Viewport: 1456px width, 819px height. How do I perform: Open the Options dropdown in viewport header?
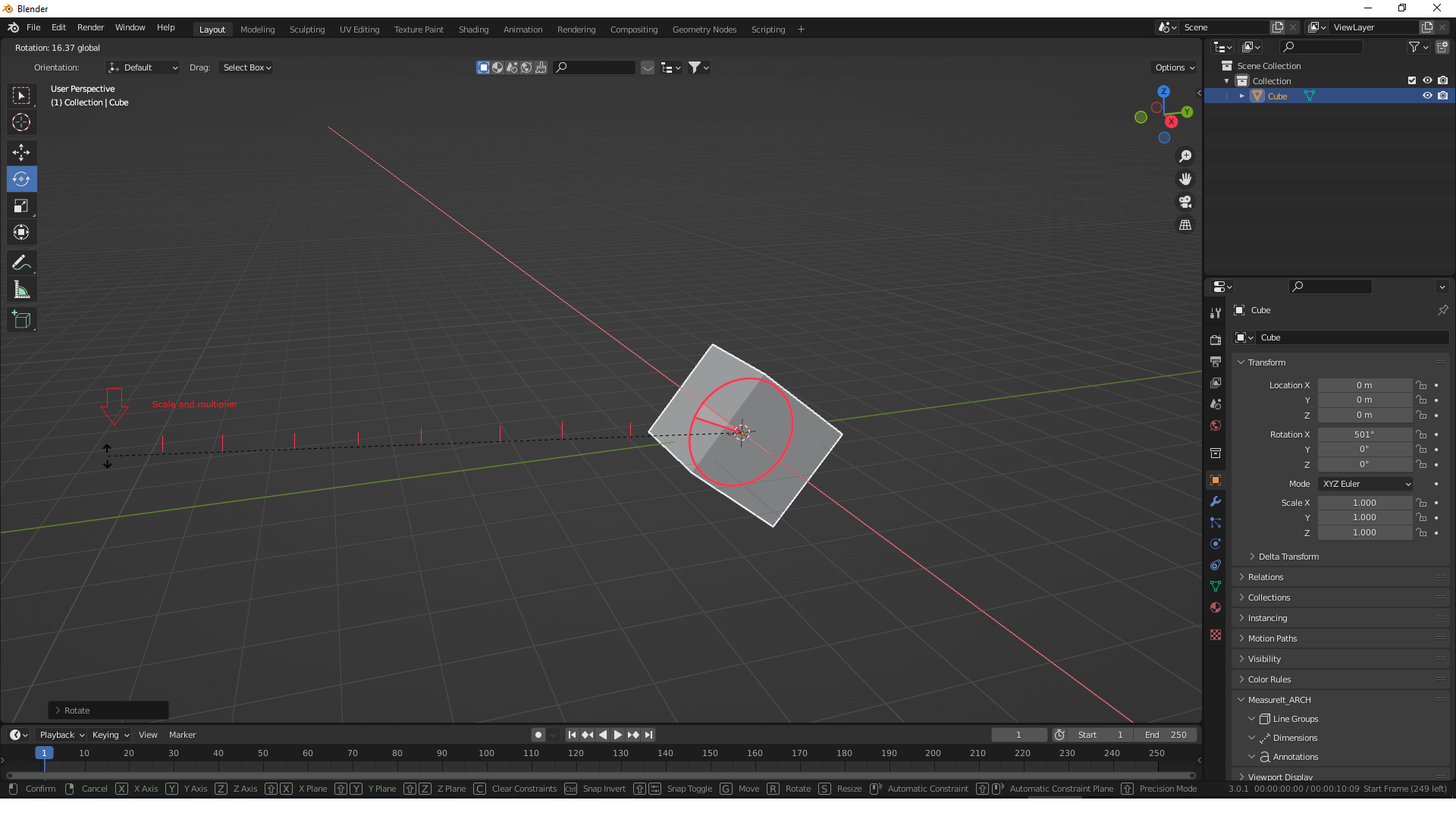(x=1174, y=67)
